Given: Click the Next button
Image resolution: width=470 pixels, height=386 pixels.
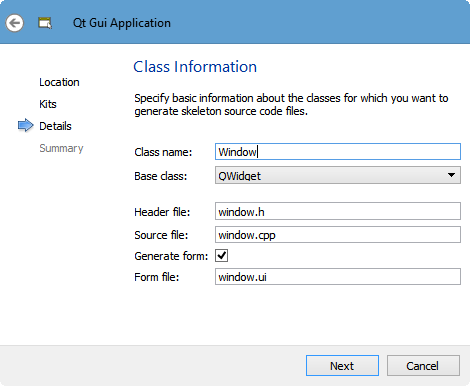Looking at the screenshot, I should pos(342,366).
